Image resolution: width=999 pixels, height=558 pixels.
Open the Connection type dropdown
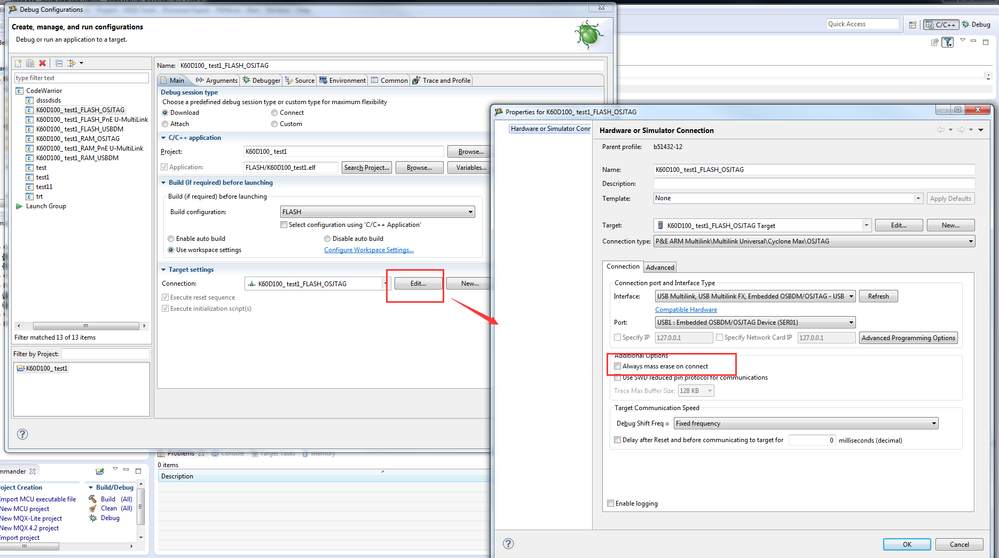(814, 241)
